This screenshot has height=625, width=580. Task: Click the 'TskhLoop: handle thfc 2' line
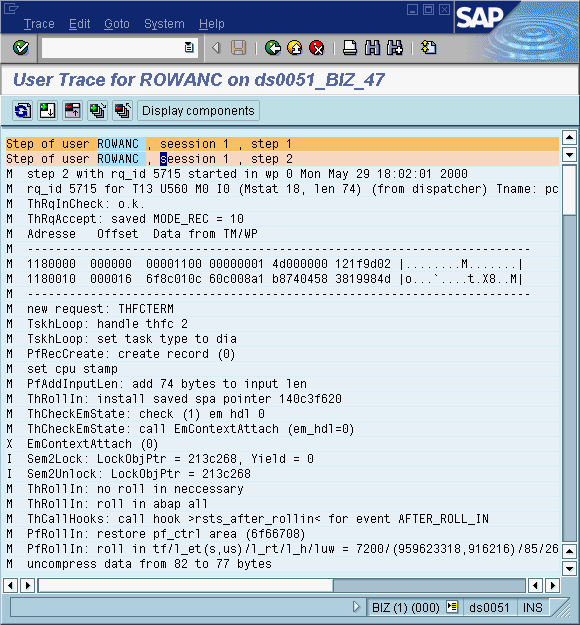click(x=107, y=324)
